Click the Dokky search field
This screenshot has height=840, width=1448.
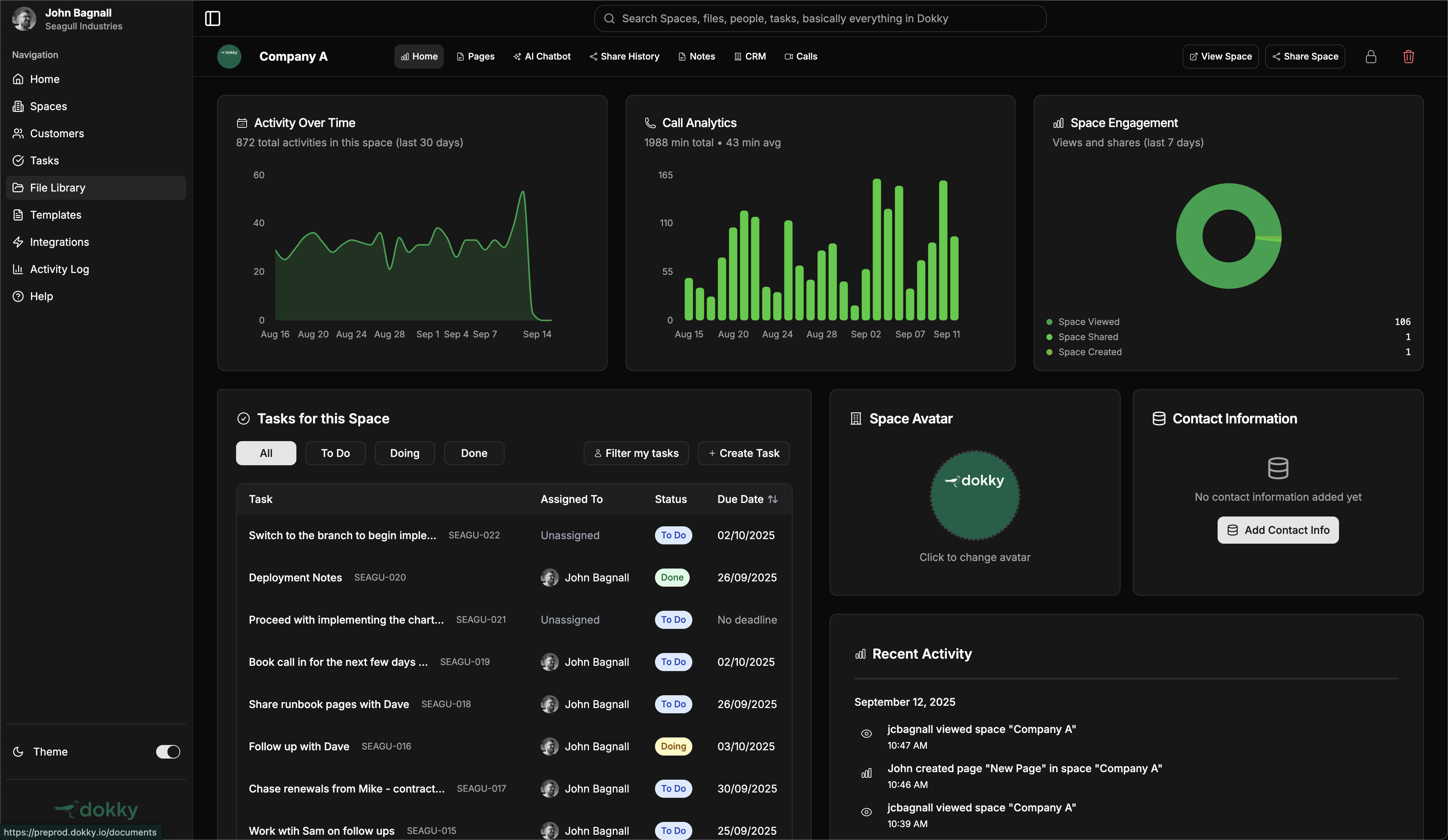[x=820, y=18]
